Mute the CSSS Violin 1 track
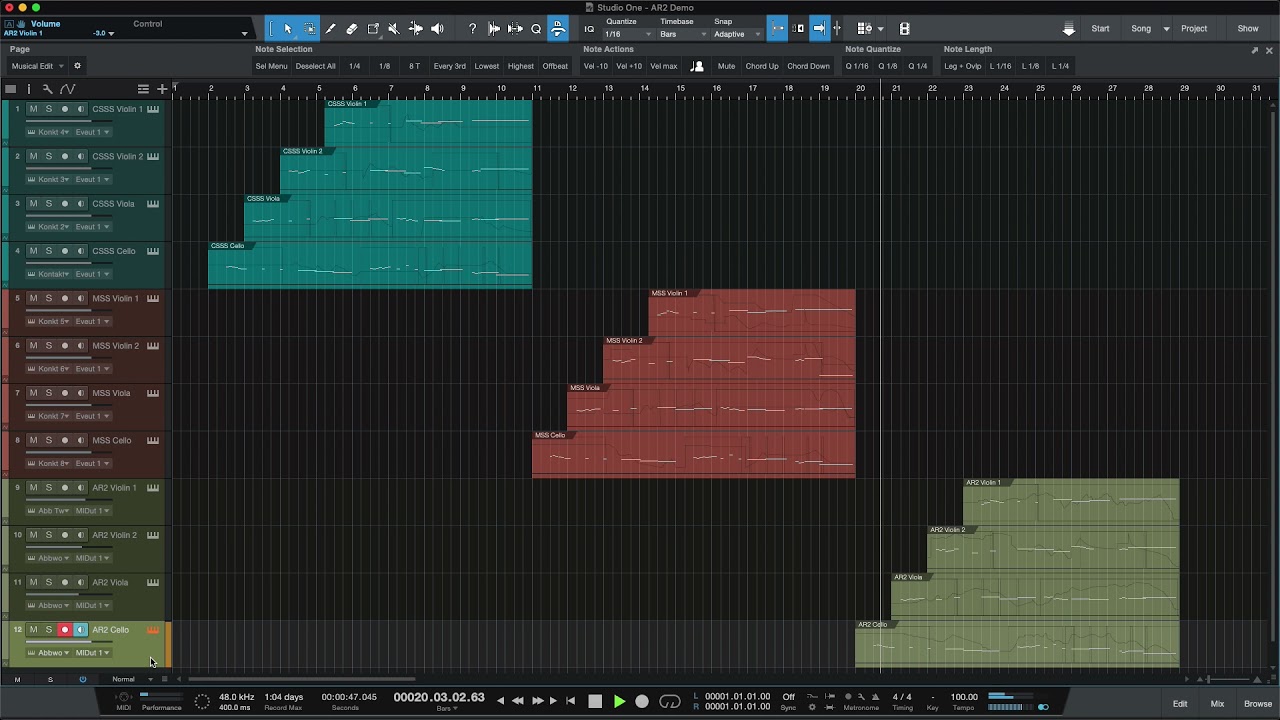The width and height of the screenshot is (1280, 720). (33, 109)
